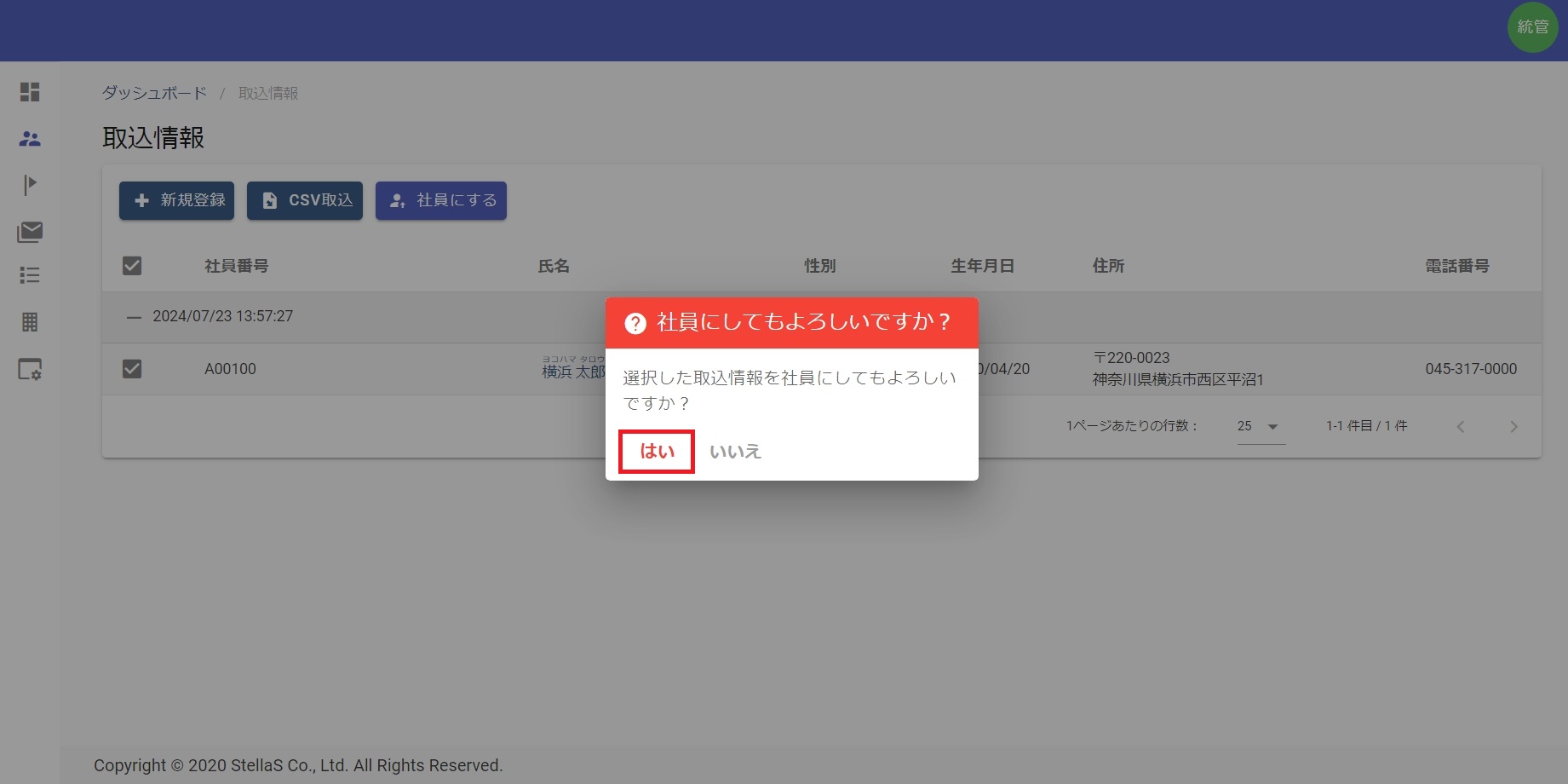This screenshot has width=1568, height=784.
Task: Cancel with the いいえ button
Action: coord(735,452)
